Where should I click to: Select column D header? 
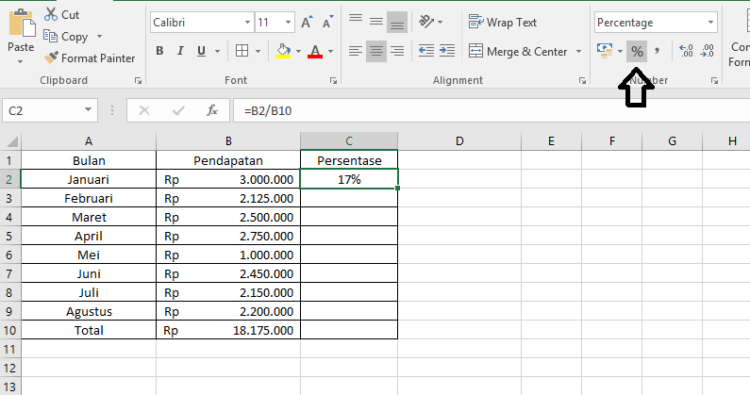pos(459,141)
